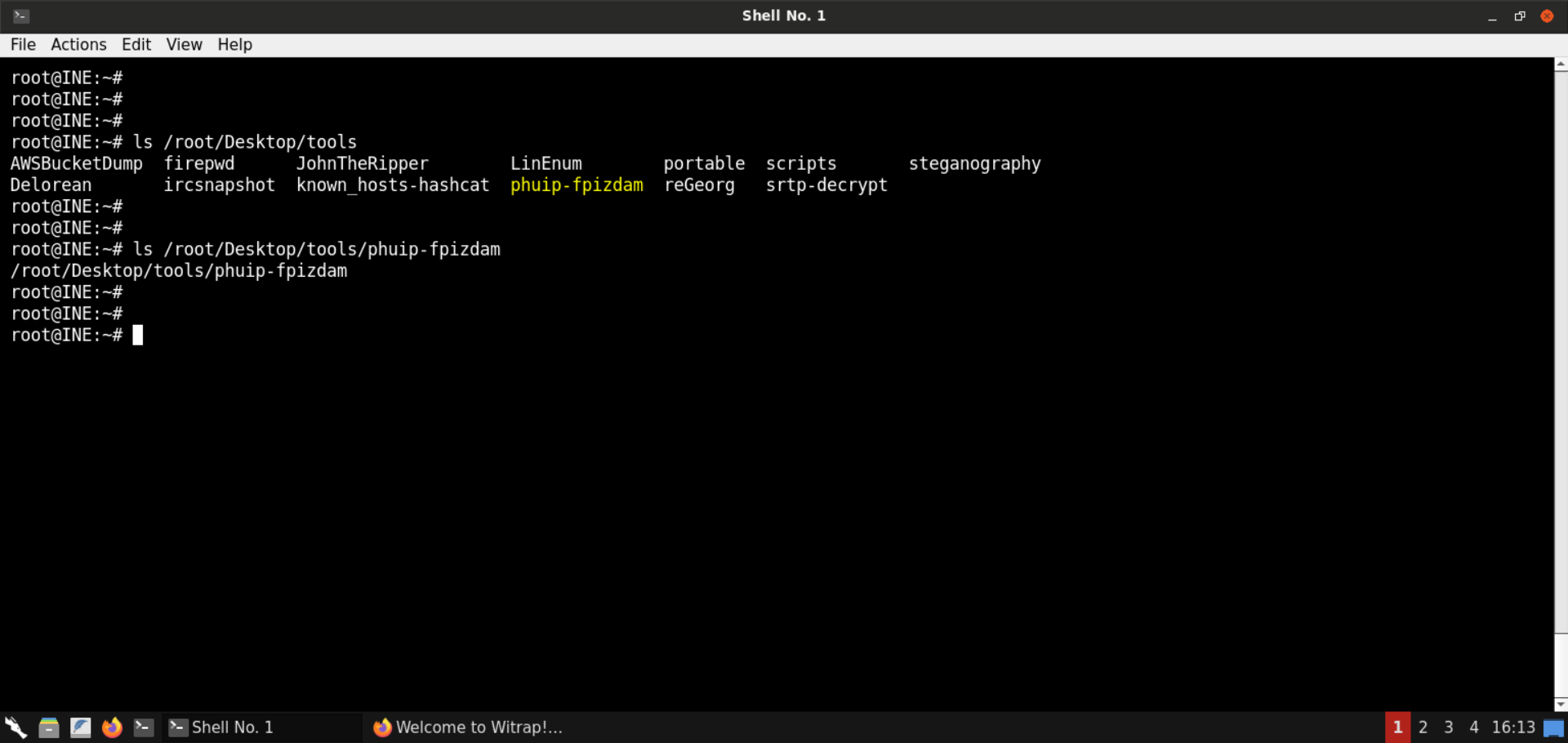Open the applications menu via the wrench icon
The width and height of the screenshot is (1568, 743).
click(15, 727)
